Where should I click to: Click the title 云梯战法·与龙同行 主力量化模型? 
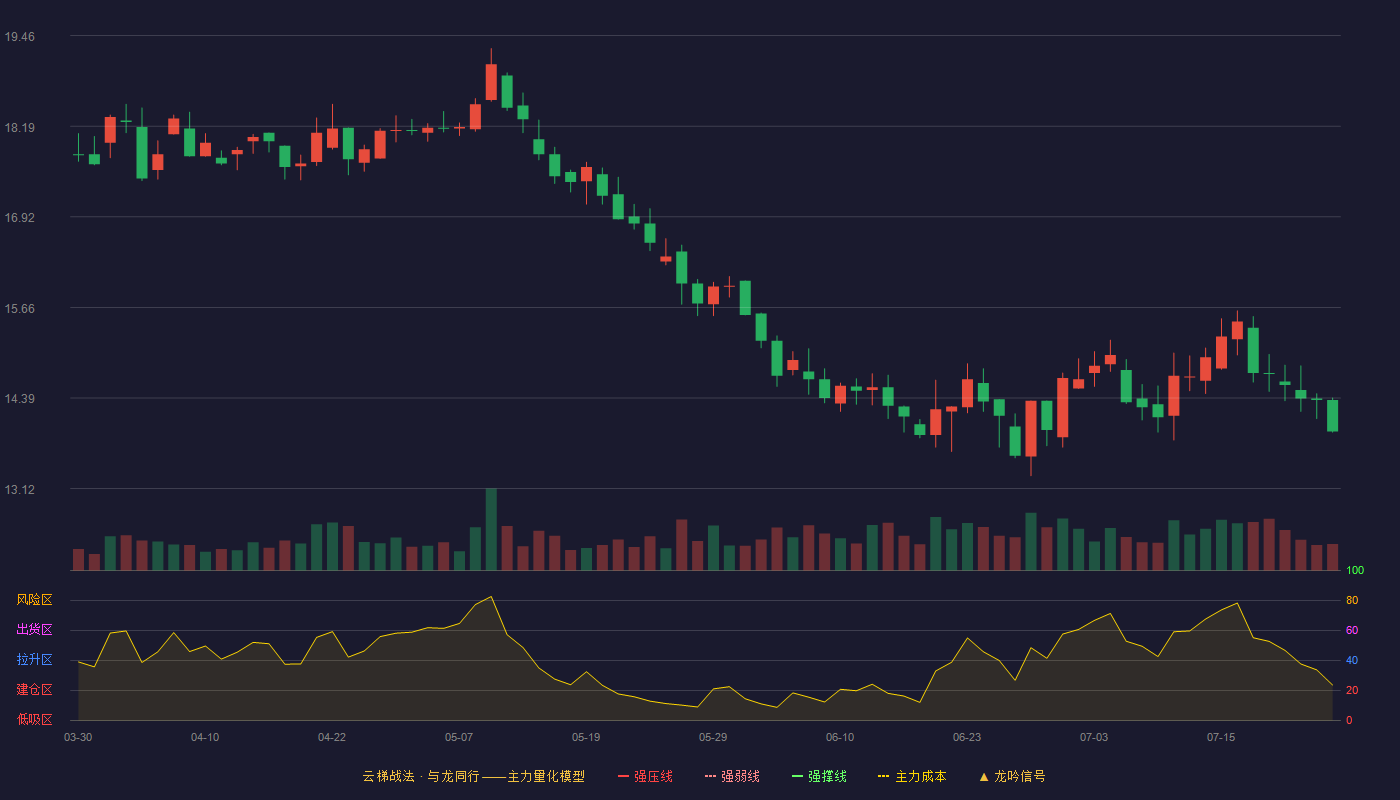coord(473,776)
